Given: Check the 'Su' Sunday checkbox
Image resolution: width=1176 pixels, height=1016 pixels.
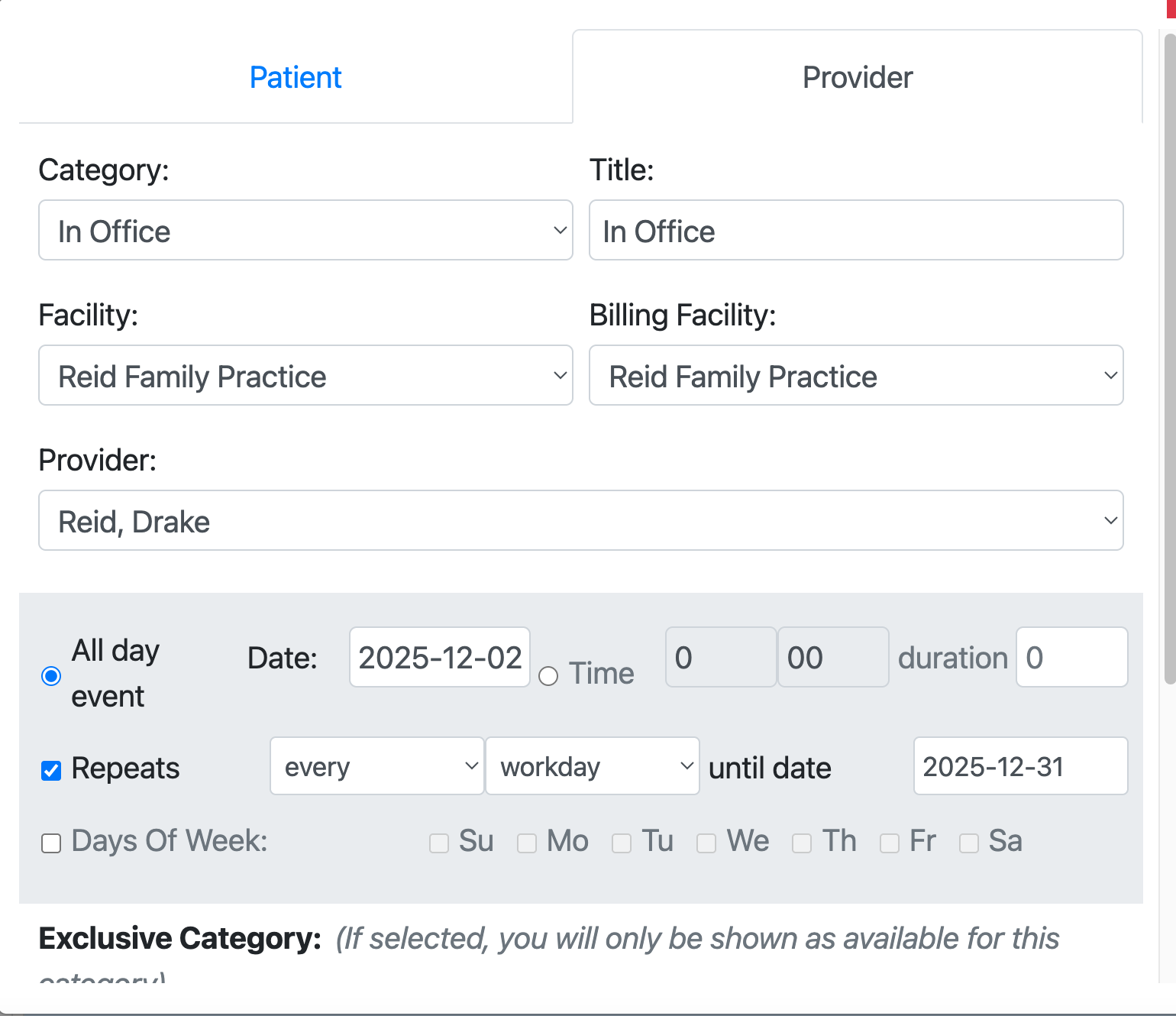Looking at the screenshot, I should pyautogui.click(x=439, y=843).
